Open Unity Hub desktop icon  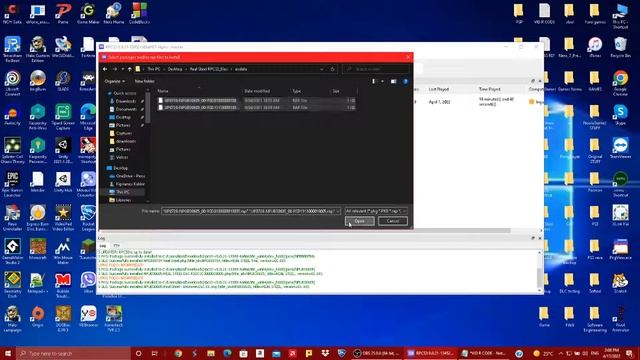click(63, 182)
